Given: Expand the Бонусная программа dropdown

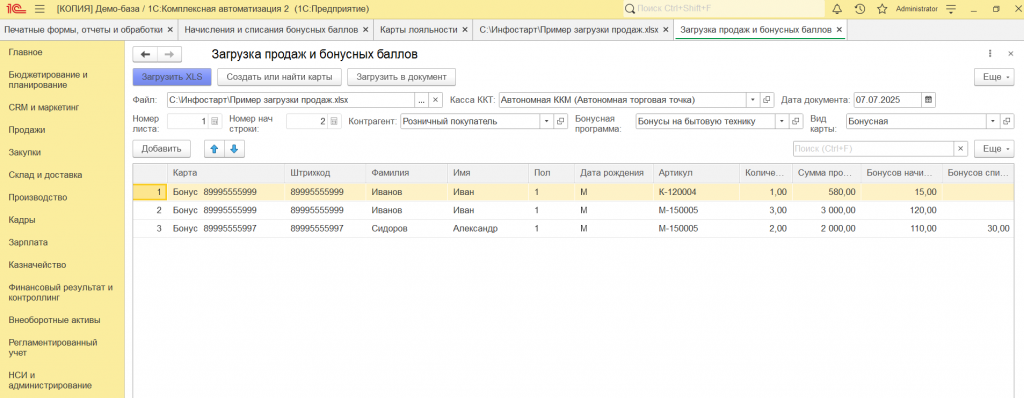Looking at the screenshot, I should 781,122.
